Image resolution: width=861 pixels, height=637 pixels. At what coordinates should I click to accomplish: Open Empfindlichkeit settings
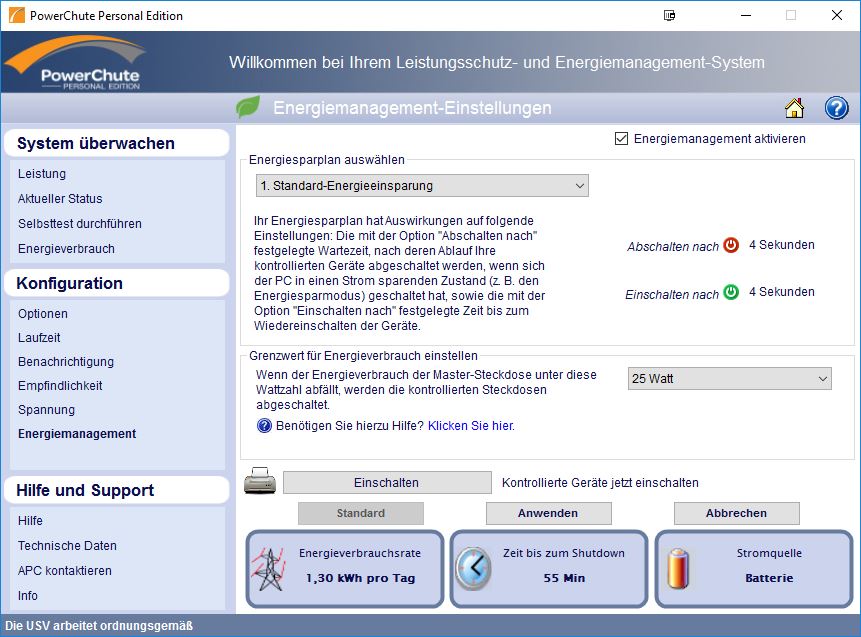pyautogui.click(x=60, y=386)
